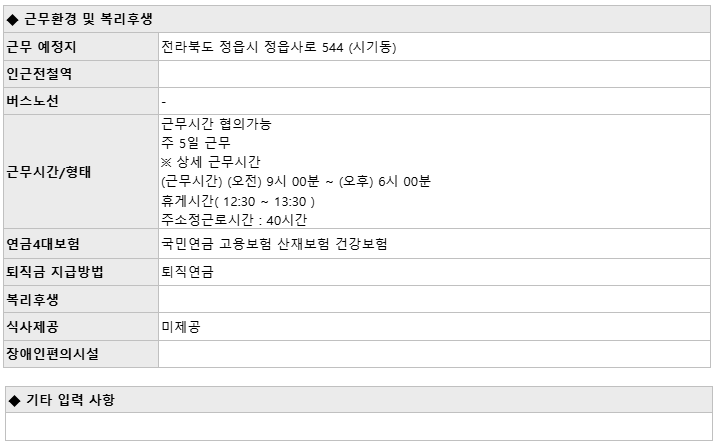718x445 pixels.
Task: Click the diamond icon beside 근무환경 및 복리후생
Action: pos(13,20)
